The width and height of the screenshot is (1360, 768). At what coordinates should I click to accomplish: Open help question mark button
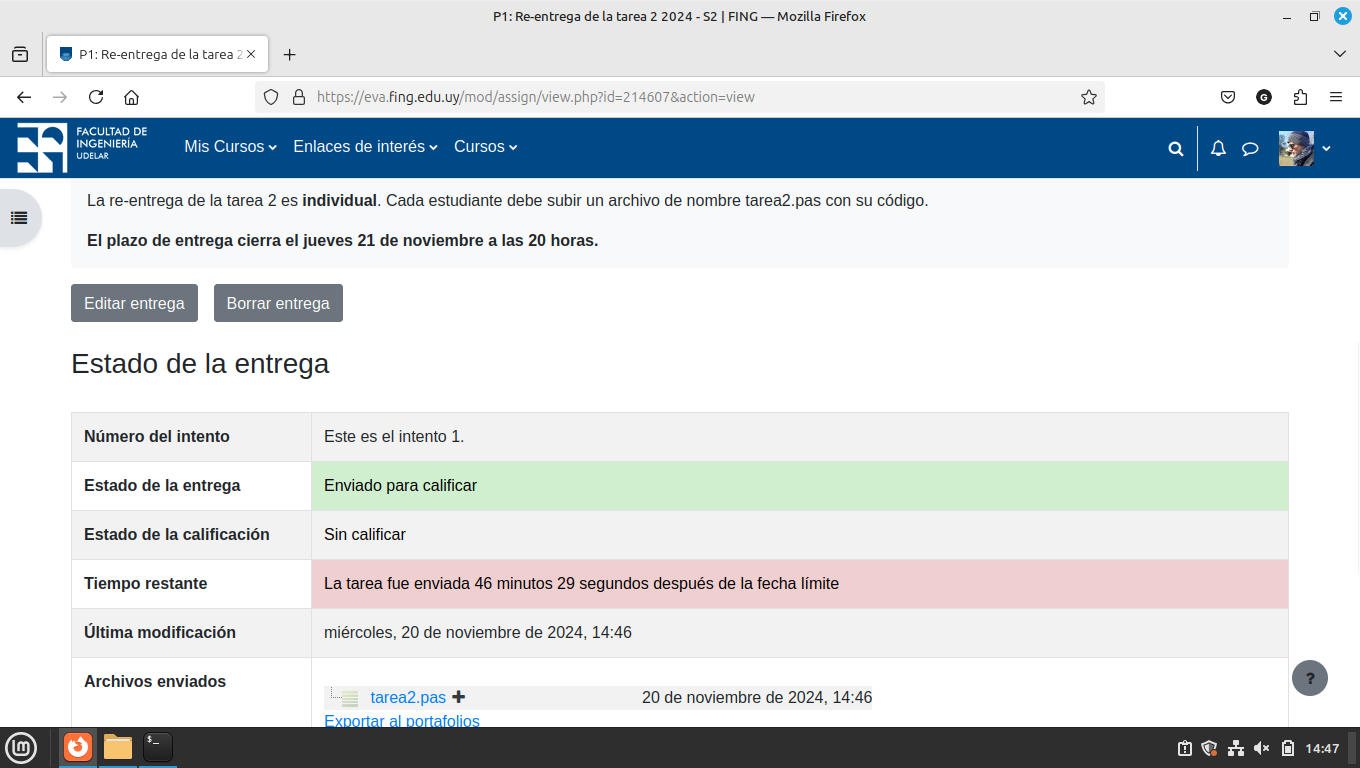(1310, 678)
